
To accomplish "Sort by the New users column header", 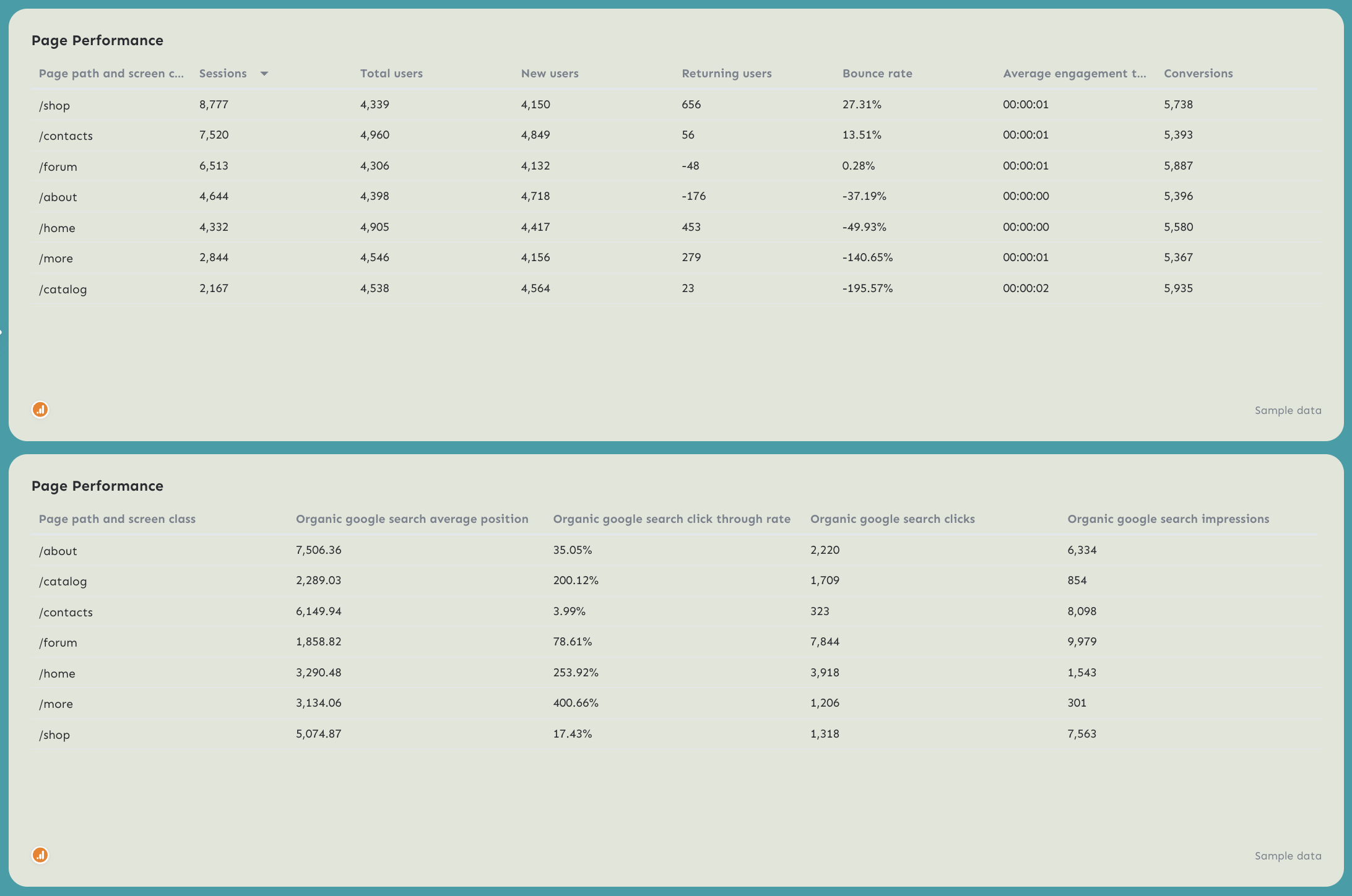I will tap(550, 73).
